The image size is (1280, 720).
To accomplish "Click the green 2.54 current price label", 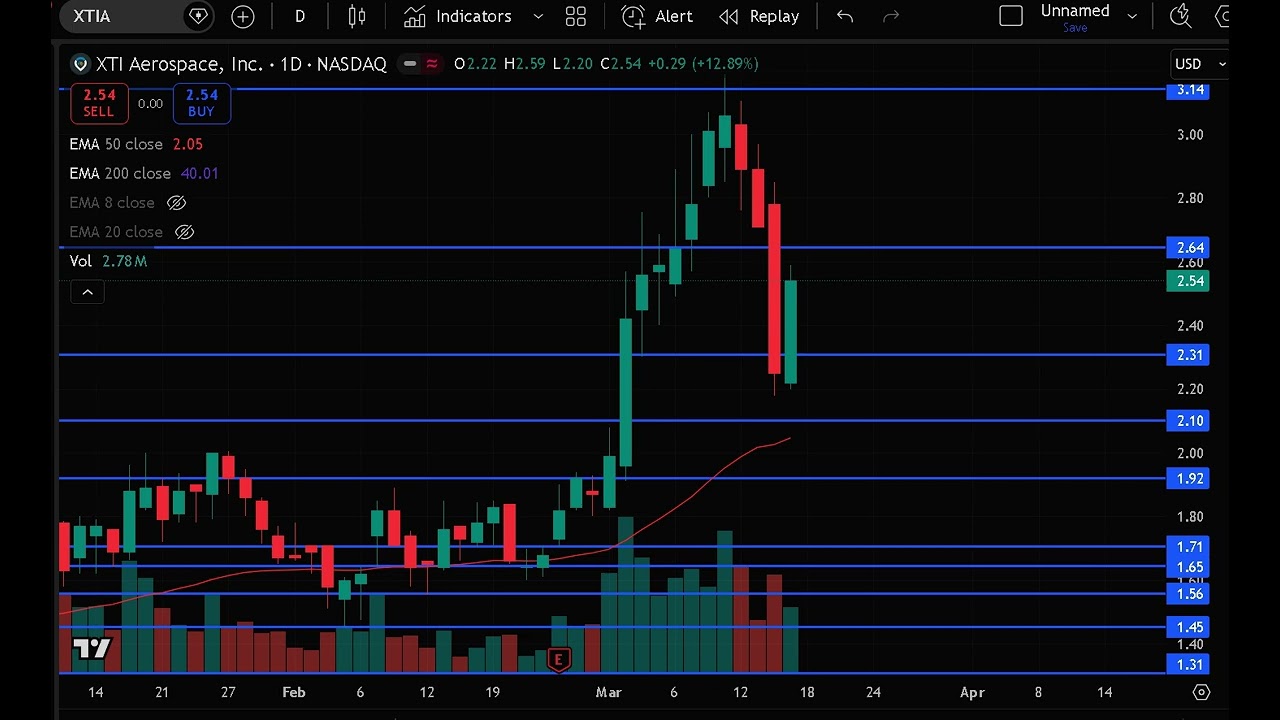I will pos(1190,281).
